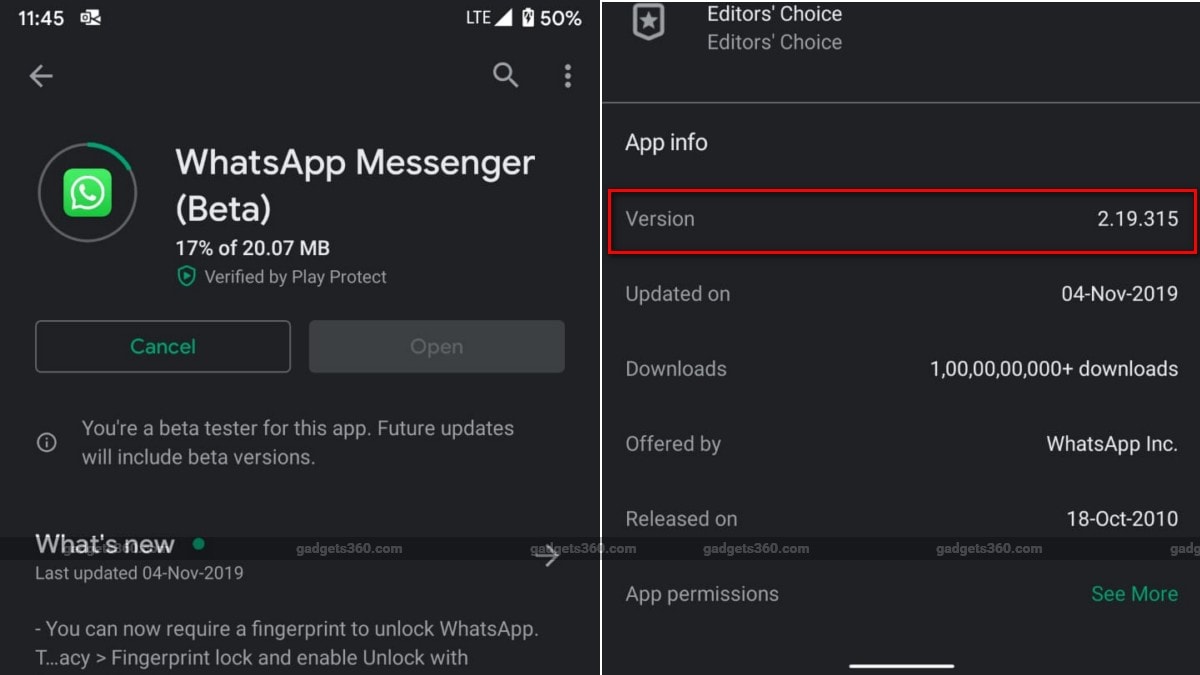The image size is (1200, 675).
Task: Tap the Offered by WhatsApp Inc. row
Action: (901, 444)
